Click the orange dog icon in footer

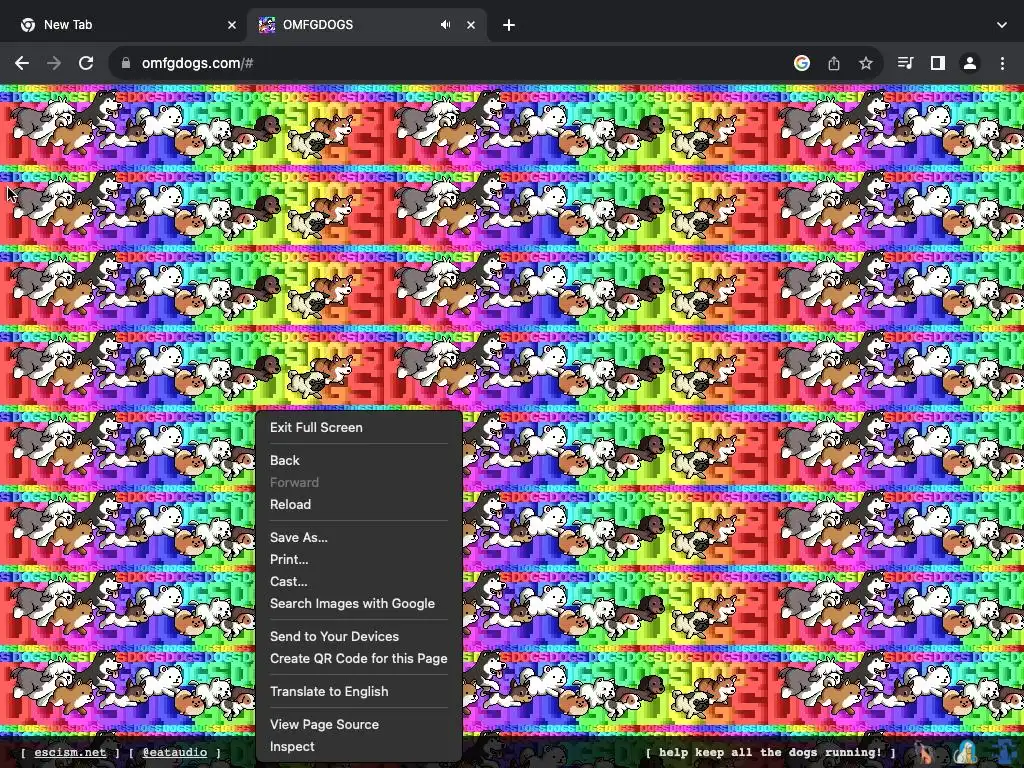[x=924, y=753]
